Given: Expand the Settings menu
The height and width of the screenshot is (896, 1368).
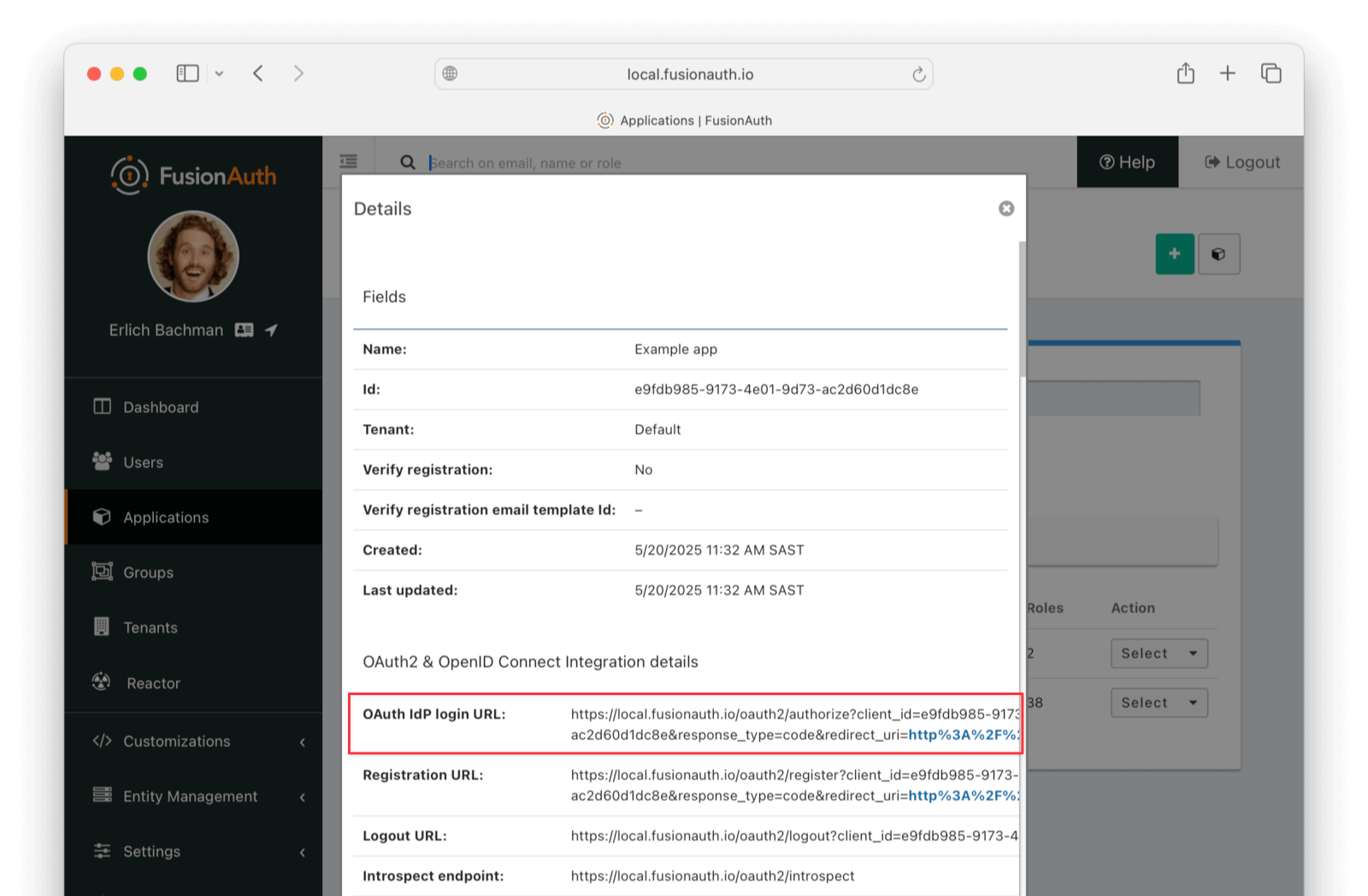Looking at the screenshot, I should click(x=151, y=851).
